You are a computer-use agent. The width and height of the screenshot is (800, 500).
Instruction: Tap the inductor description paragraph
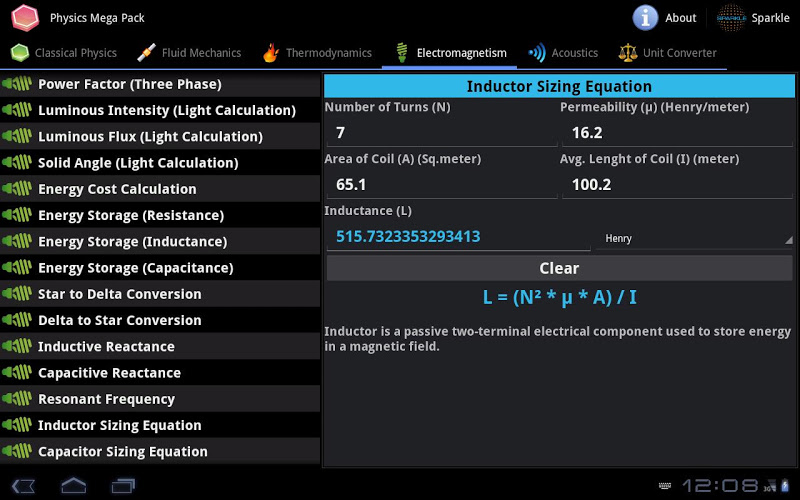click(x=558, y=339)
